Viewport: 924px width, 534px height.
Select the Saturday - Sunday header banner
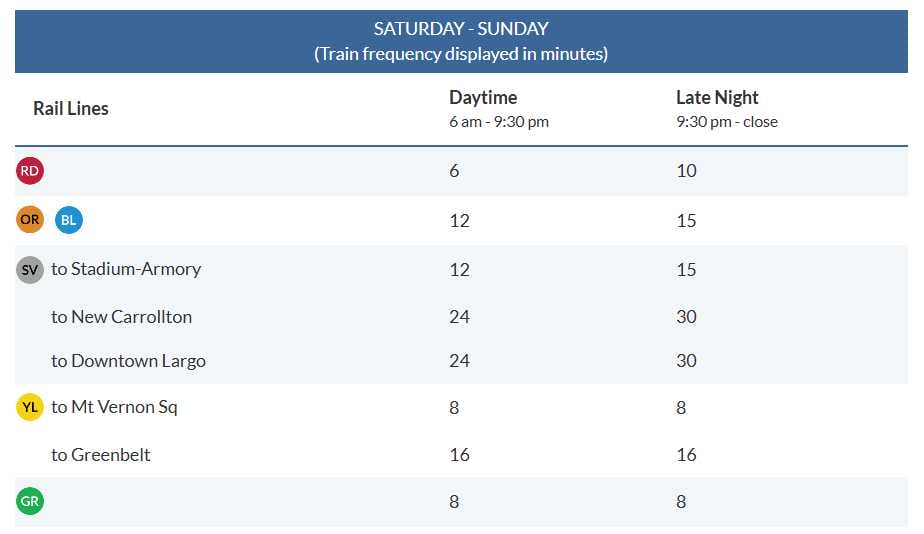461,41
